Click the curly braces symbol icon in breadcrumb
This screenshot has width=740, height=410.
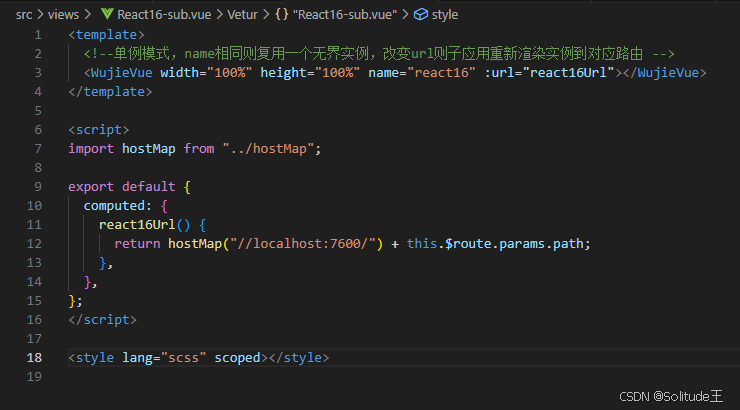tap(282, 15)
